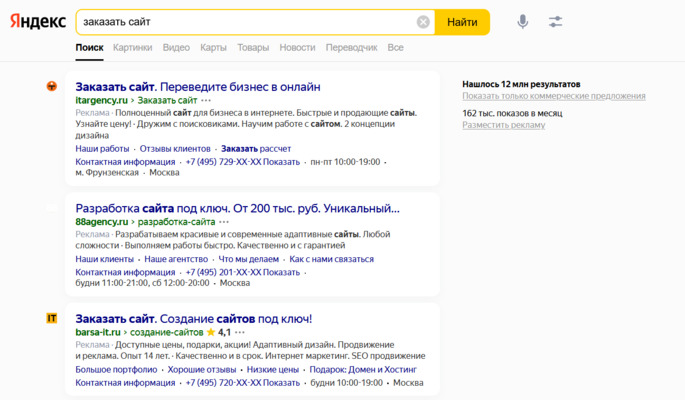Click the 'Разместить рекламу' link
Viewport: 685px width, 400px height.
click(503, 125)
